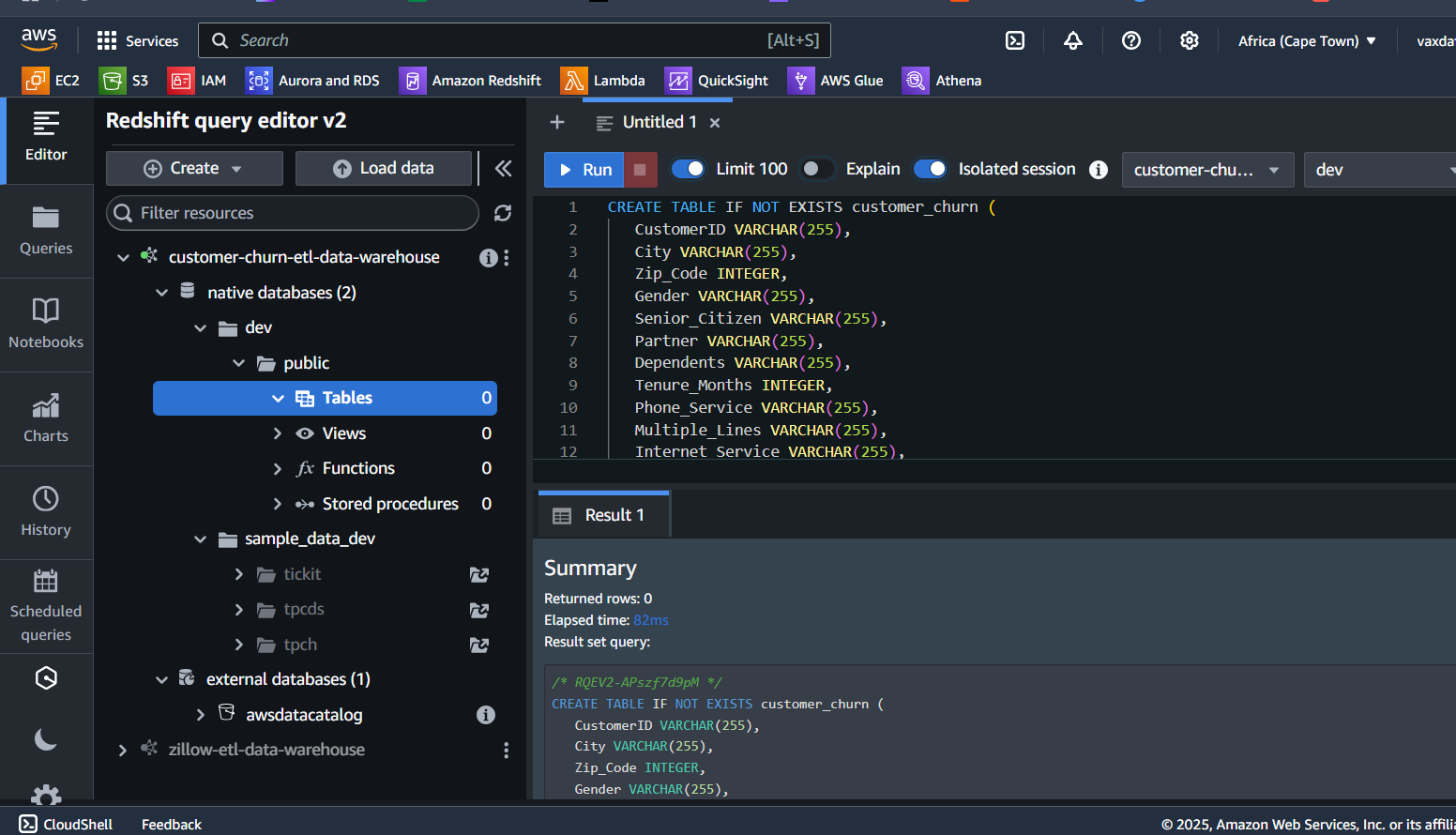
Task: Run the query
Action: pos(584,170)
